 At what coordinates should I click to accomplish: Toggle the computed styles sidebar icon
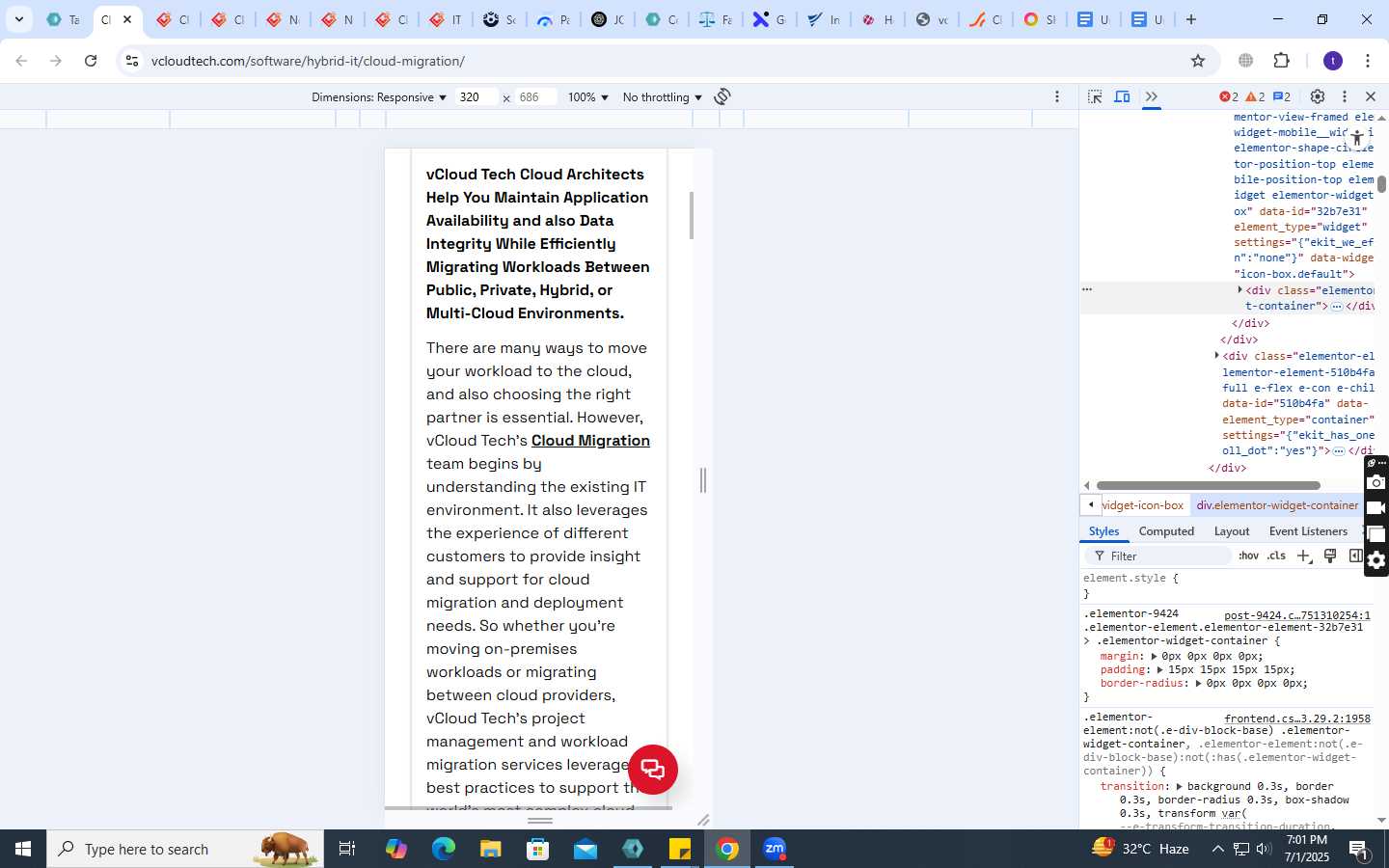pyautogui.click(x=1355, y=556)
